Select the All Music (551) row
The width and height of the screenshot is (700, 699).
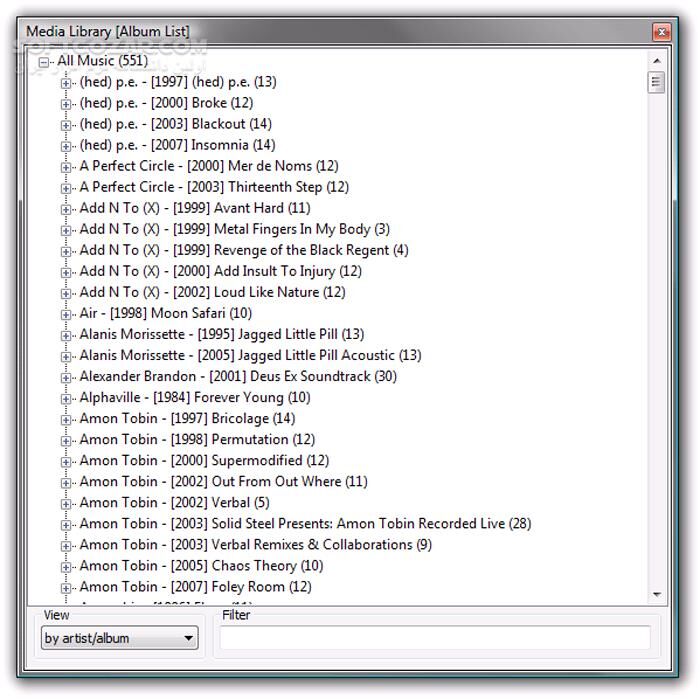102,61
